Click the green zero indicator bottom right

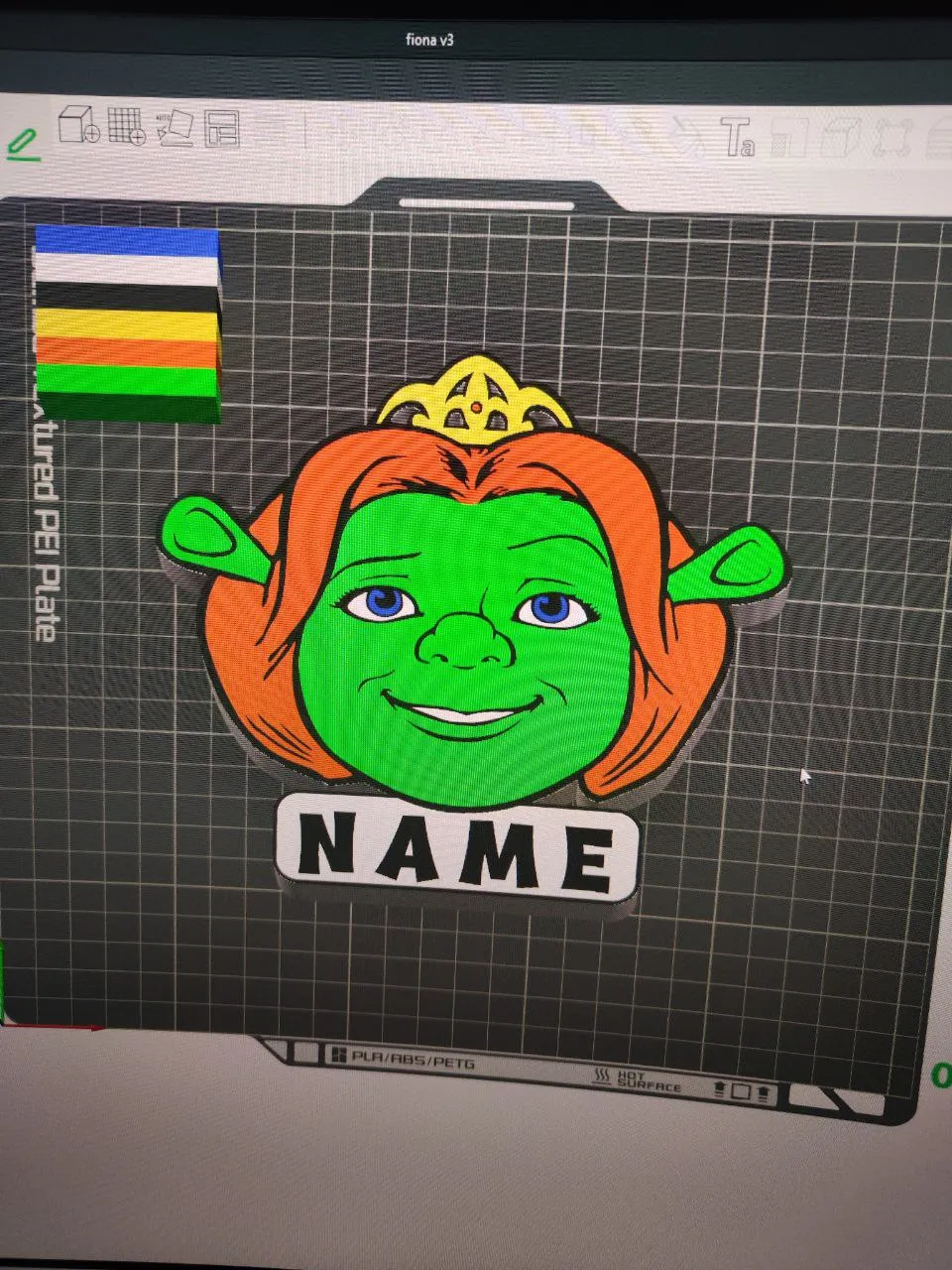[940, 1074]
